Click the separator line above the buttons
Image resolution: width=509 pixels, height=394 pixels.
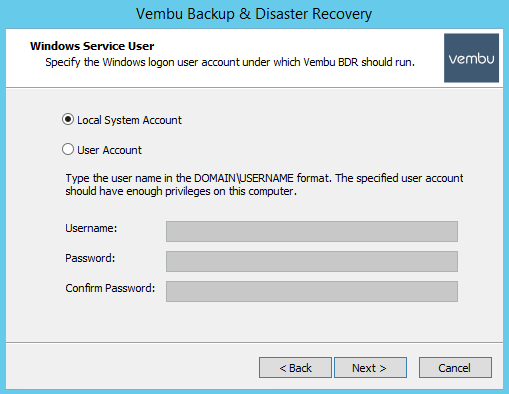pos(254,342)
